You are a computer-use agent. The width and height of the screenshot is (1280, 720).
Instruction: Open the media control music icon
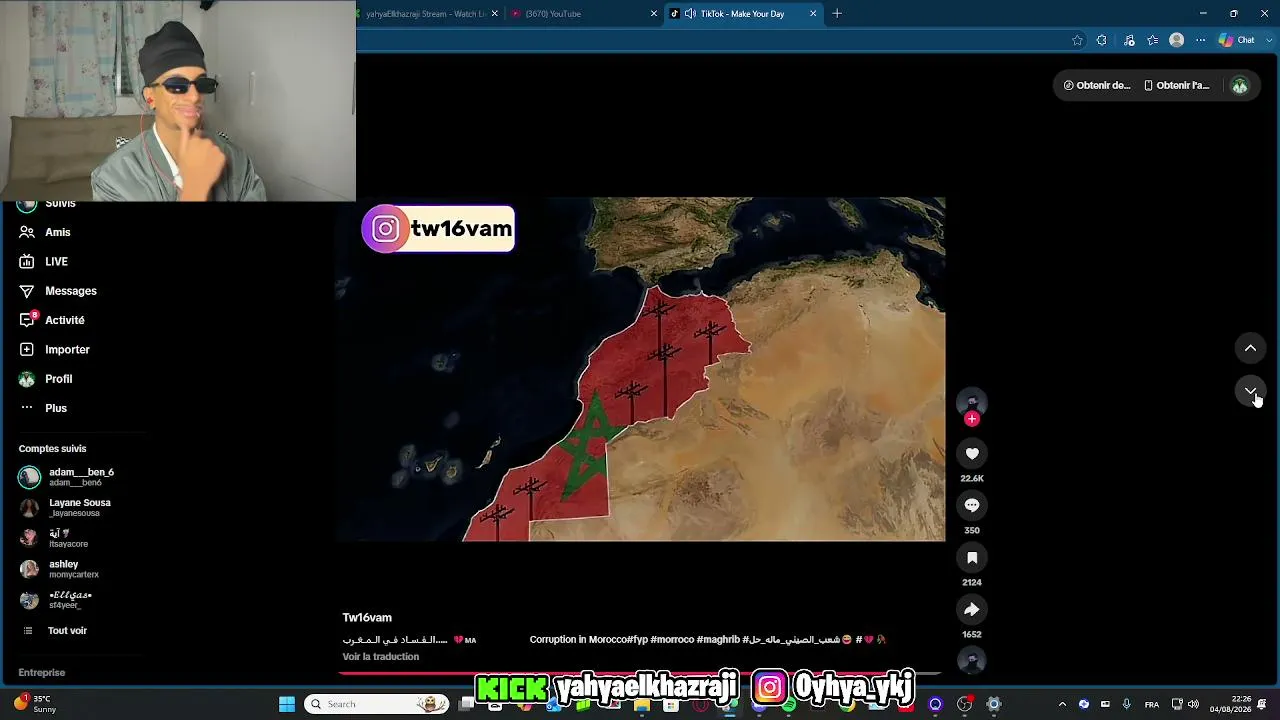pos(1129,41)
